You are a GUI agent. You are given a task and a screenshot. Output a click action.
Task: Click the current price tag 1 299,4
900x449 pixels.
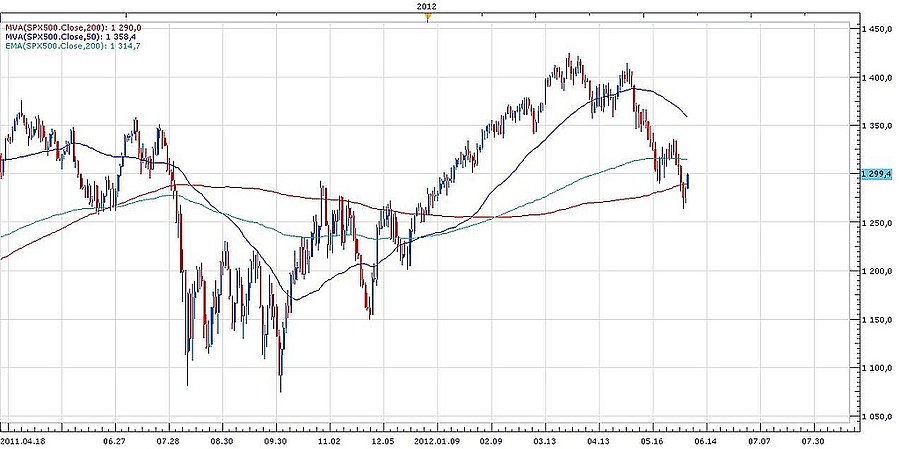877,174
